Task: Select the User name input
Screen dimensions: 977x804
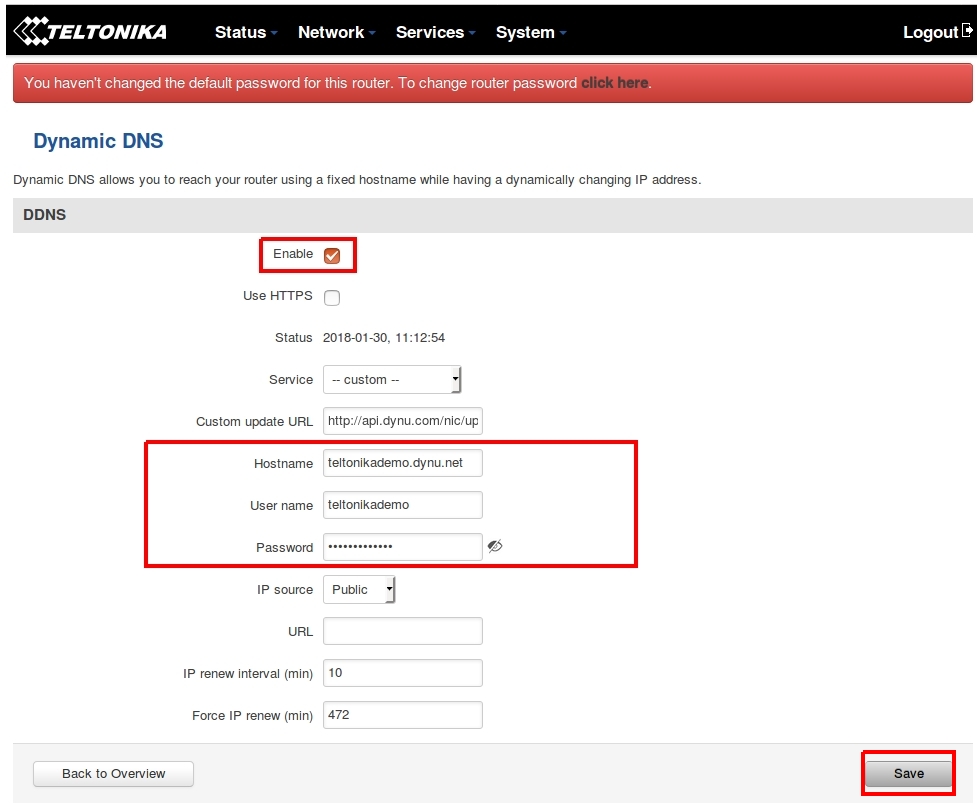Action: tap(402, 505)
